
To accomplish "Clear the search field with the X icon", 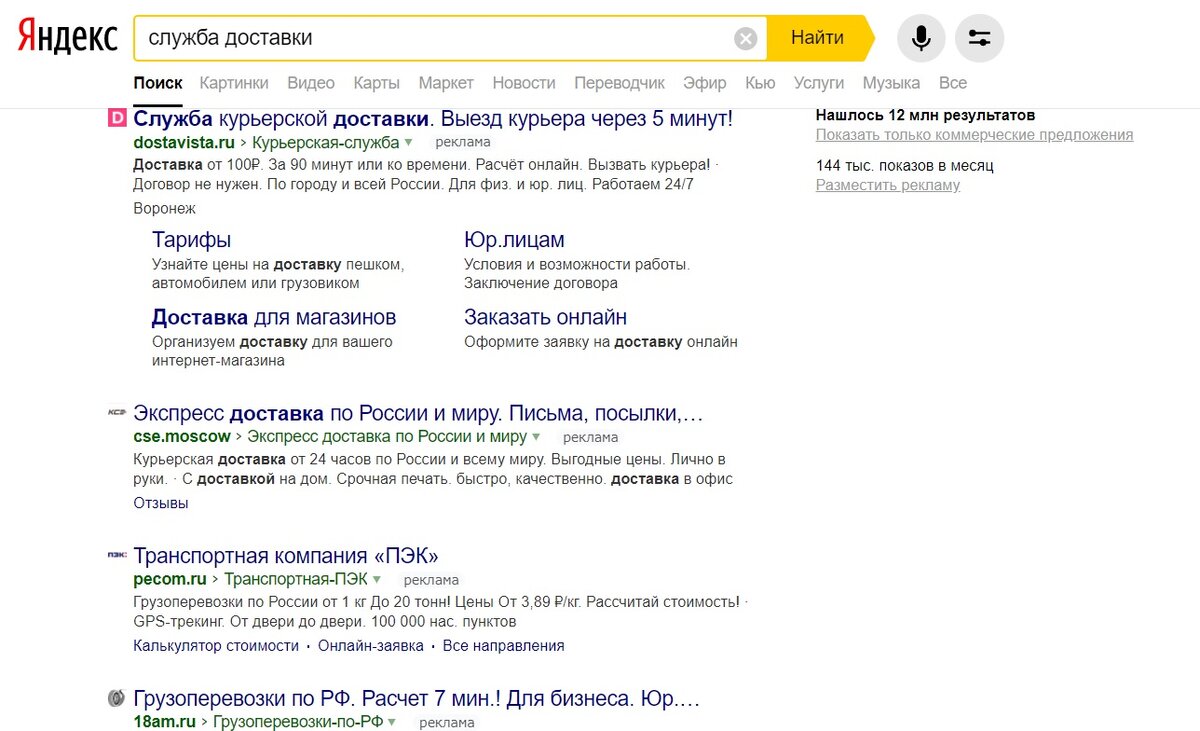I will 746,39.
